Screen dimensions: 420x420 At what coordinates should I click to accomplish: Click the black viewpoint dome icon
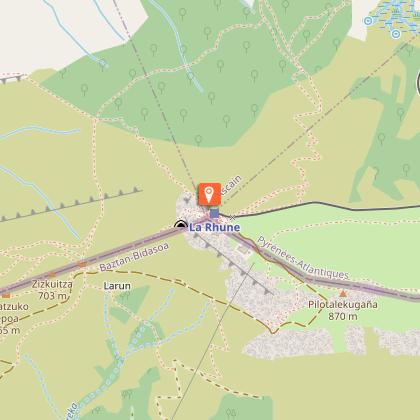coord(181,224)
